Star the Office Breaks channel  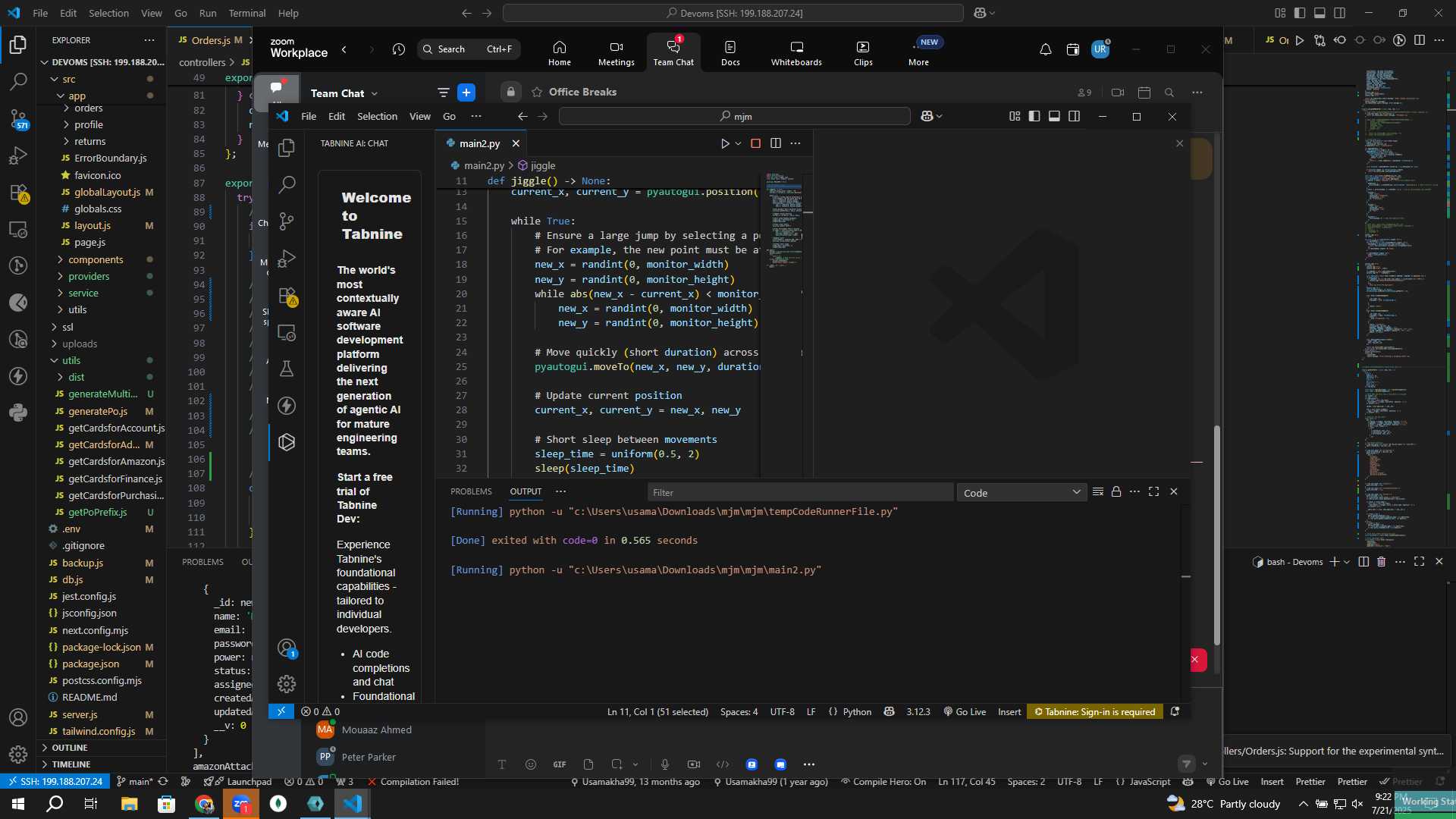537,92
